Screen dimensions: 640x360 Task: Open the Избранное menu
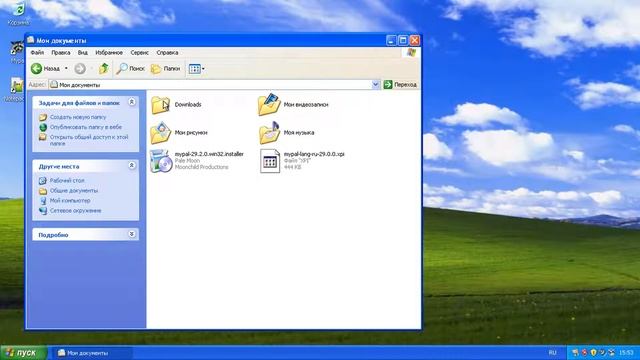[109, 53]
